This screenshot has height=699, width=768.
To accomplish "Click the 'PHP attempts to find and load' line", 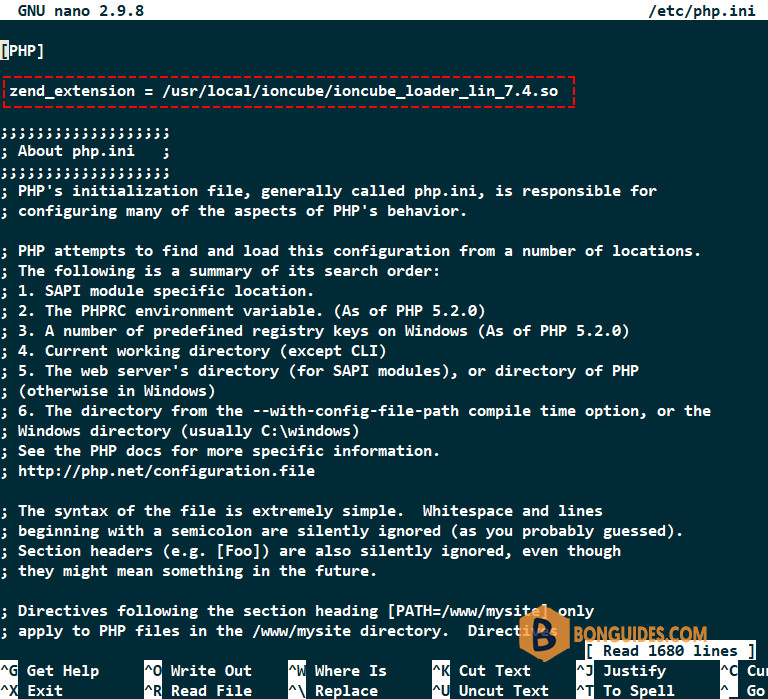I will pos(351,251).
